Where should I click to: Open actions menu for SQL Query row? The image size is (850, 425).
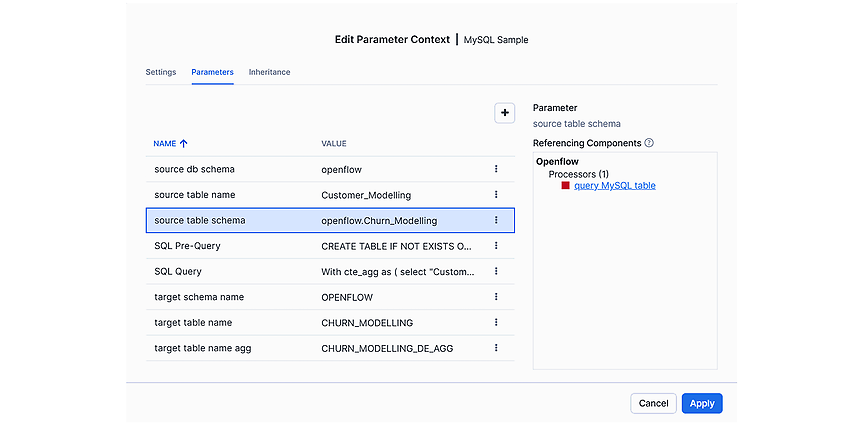point(495,271)
